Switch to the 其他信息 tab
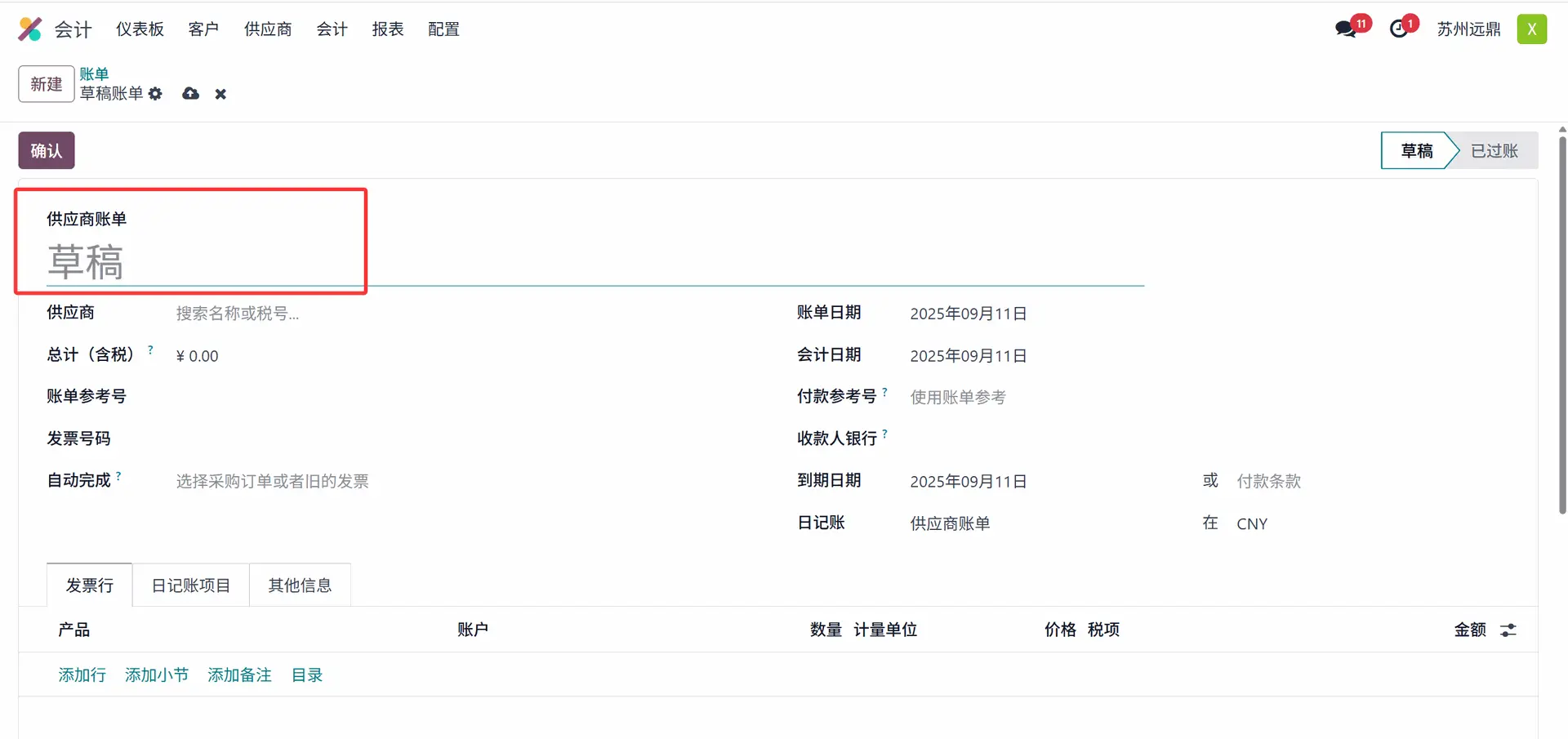The width and height of the screenshot is (1568, 739). point(300,585)
